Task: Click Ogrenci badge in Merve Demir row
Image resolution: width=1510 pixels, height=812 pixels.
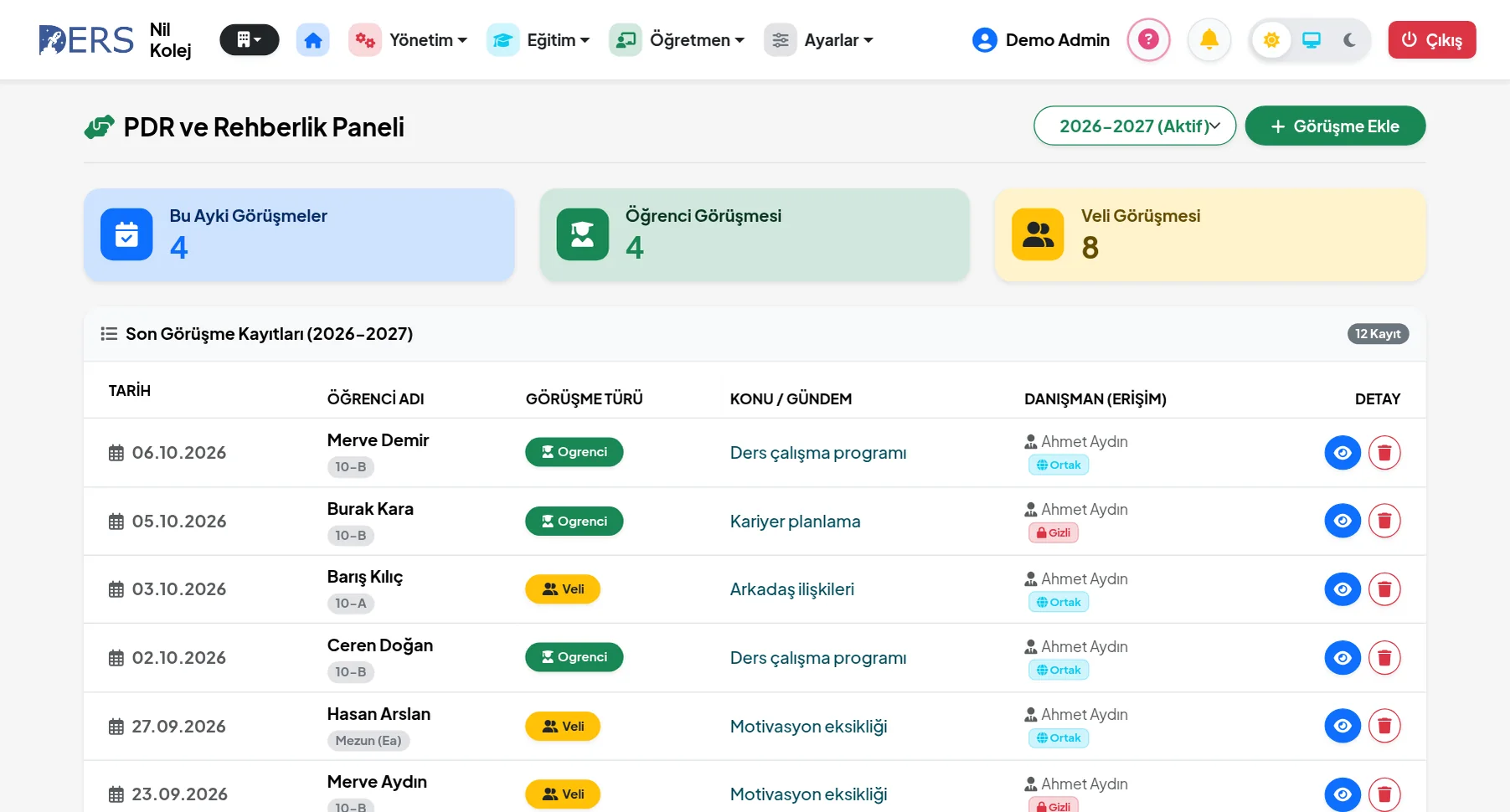Action: point(575,452)
